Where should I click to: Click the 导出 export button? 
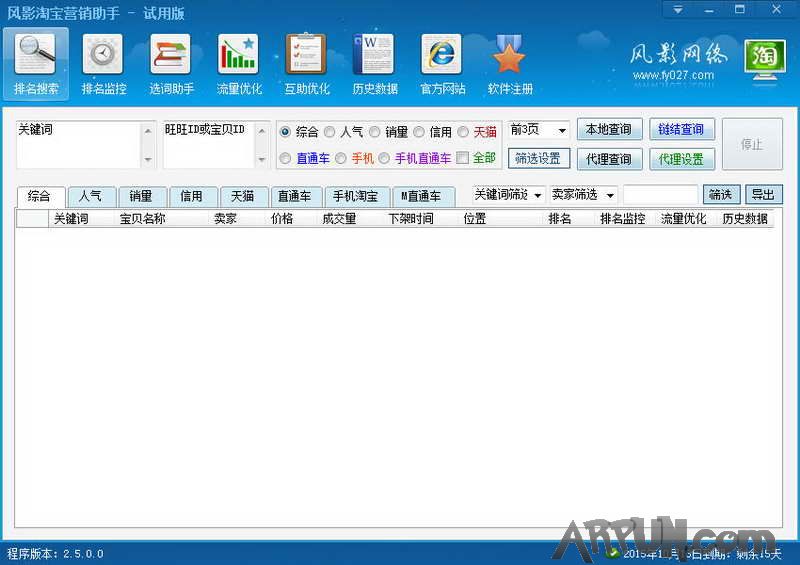coord(764,195)
